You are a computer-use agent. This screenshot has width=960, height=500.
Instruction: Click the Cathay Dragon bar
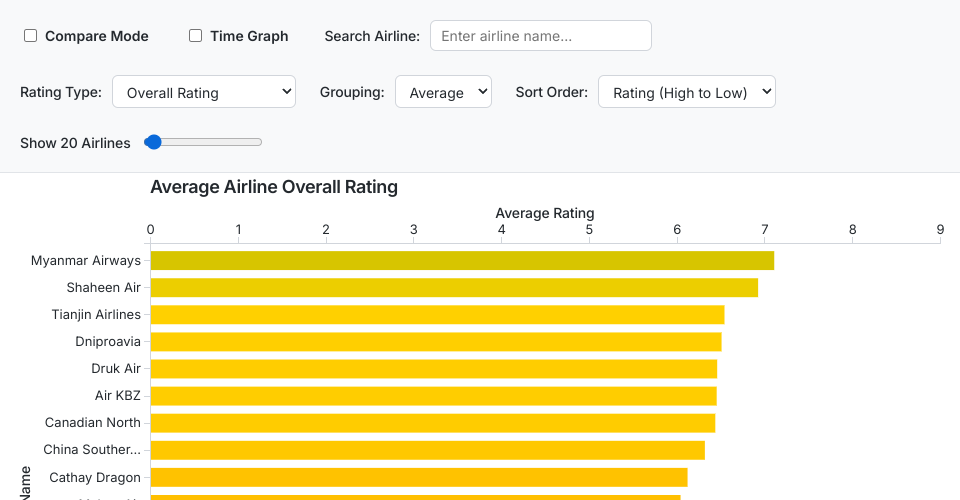point(418,476)
